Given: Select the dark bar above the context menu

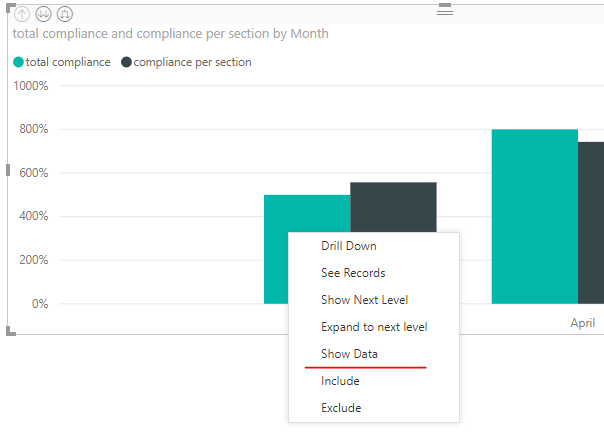Looking at the screenshot, I should [x=393, y=207].
